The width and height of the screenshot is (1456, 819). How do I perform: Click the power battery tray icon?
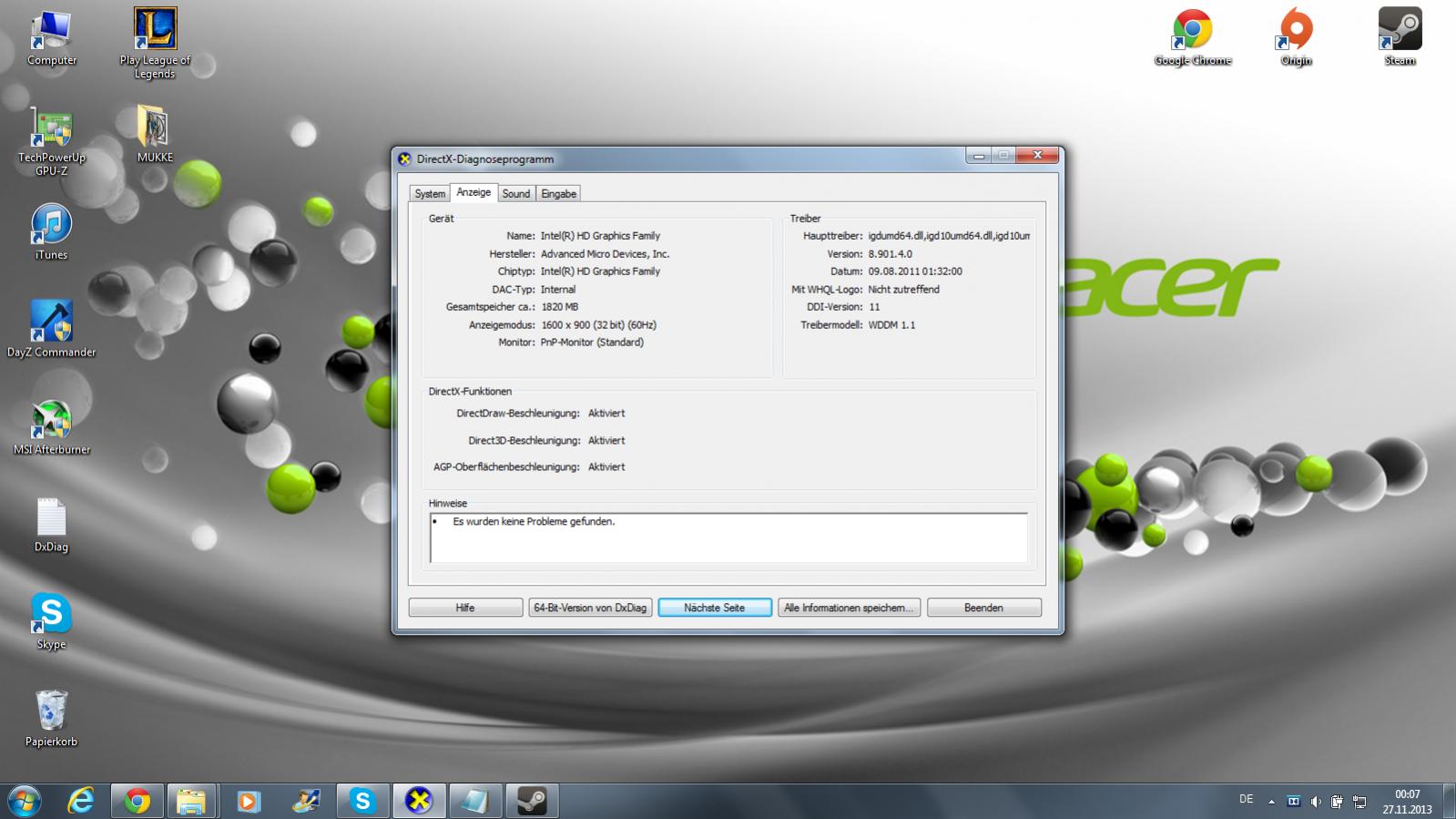(x=1337, y=802)
